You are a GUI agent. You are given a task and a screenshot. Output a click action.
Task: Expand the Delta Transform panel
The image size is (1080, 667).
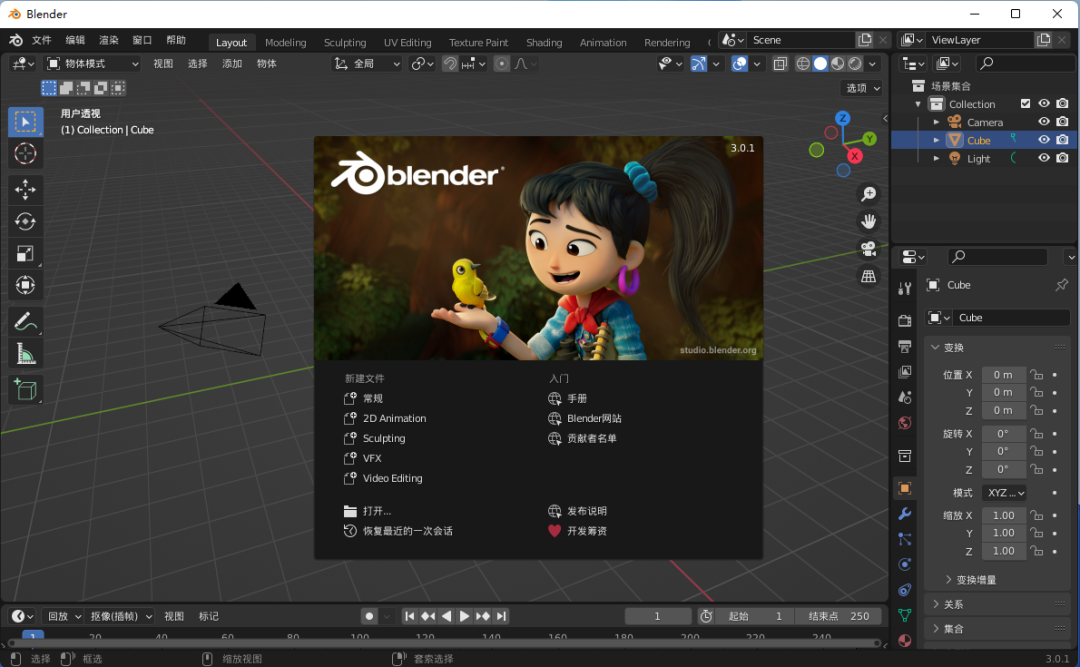pos(970,579)
